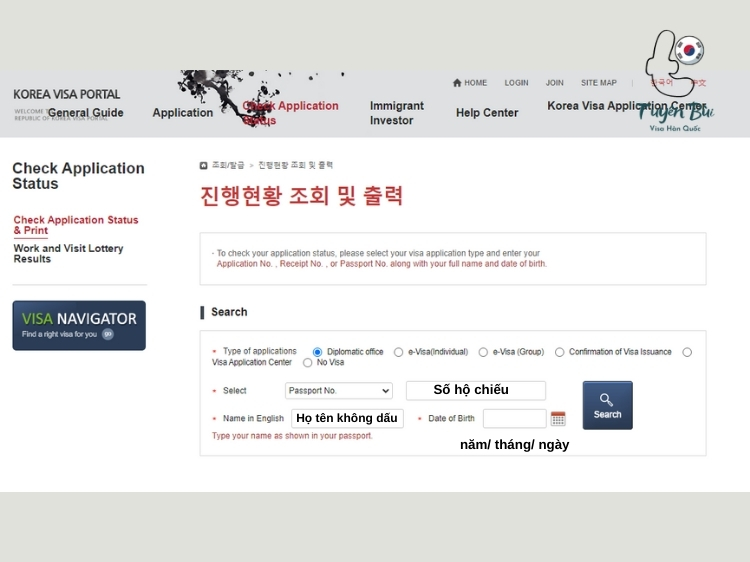Click the blue Search button
This screenshot has width=750, height=562.
tap(607, 405)
